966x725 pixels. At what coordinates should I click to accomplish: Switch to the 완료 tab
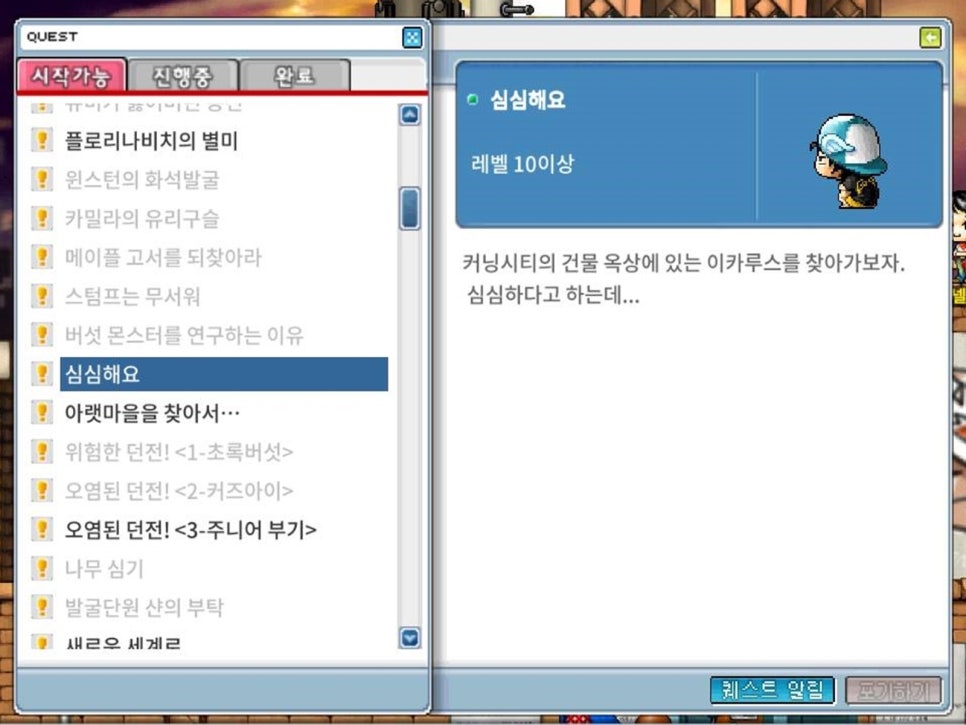tap(294, 76)
